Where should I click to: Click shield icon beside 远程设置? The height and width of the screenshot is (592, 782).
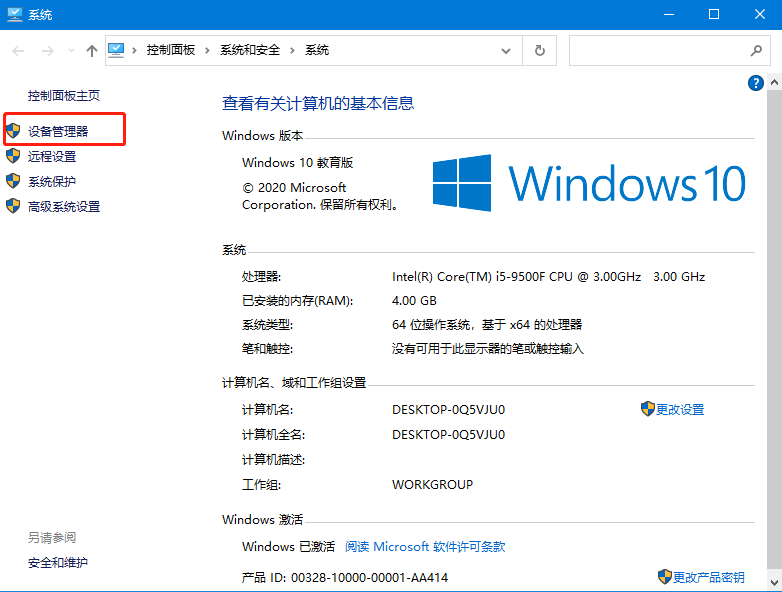point(13,156)
